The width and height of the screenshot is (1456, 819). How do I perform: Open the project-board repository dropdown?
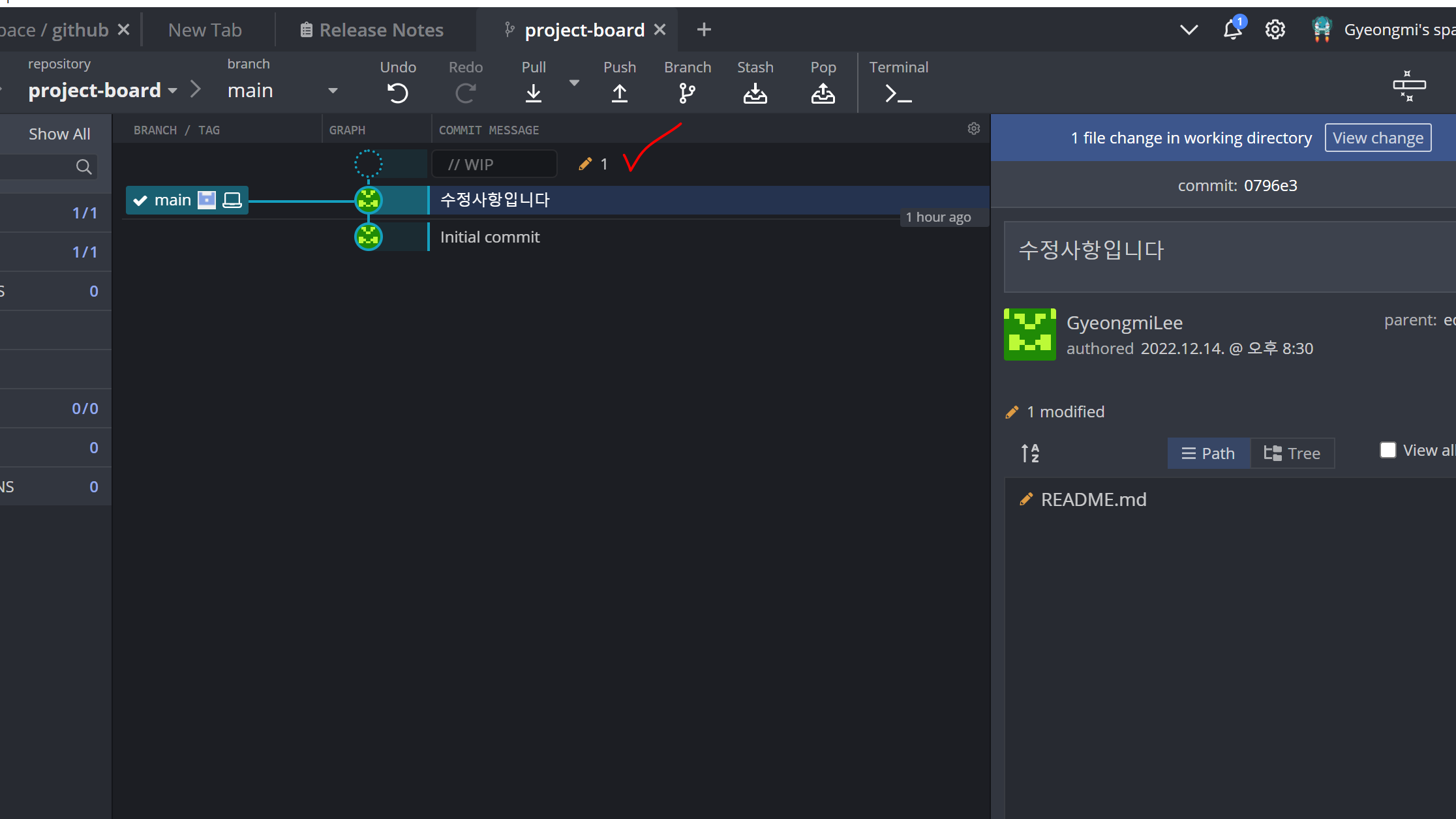point(172,91)
